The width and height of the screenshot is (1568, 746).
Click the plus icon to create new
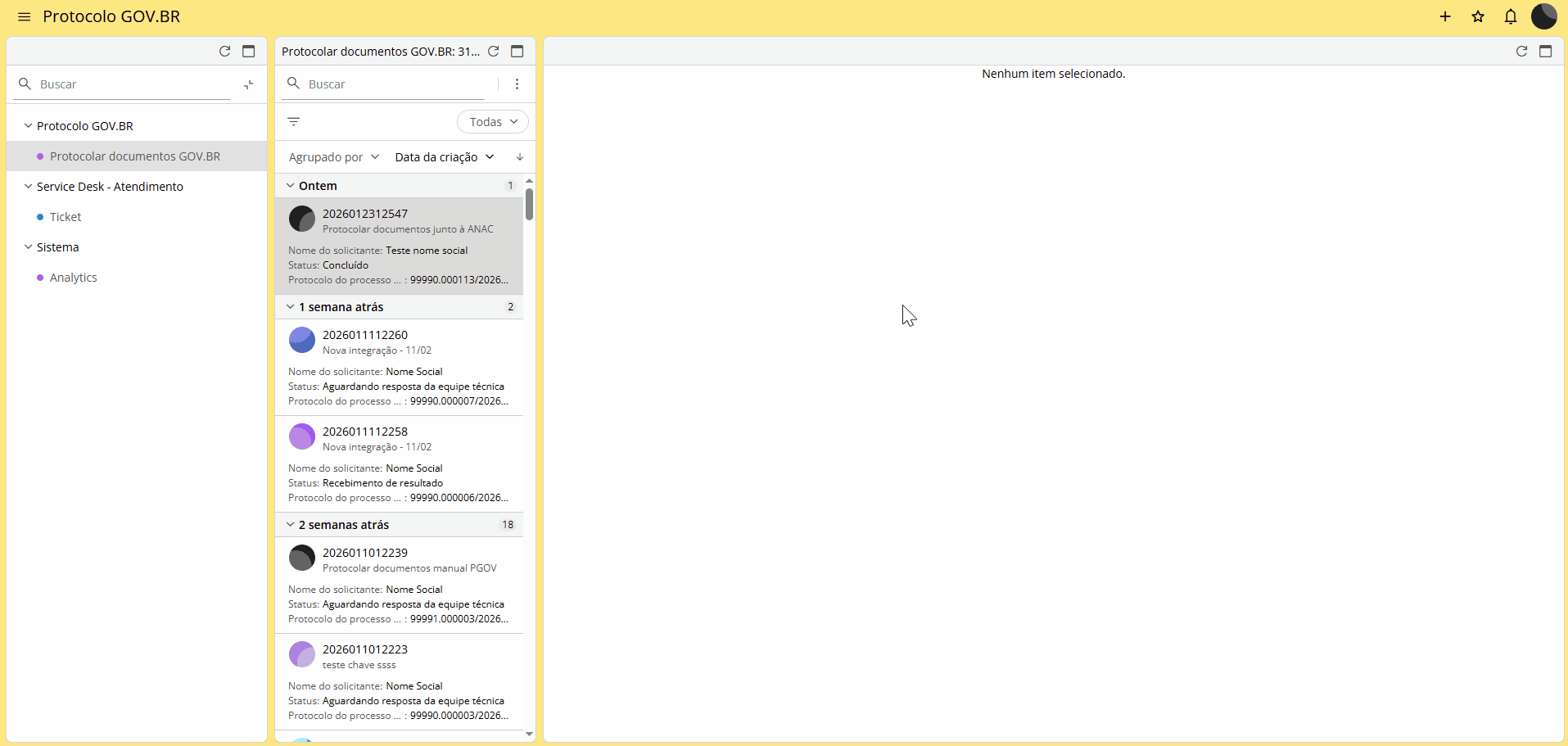click(x=1445, y=16)
